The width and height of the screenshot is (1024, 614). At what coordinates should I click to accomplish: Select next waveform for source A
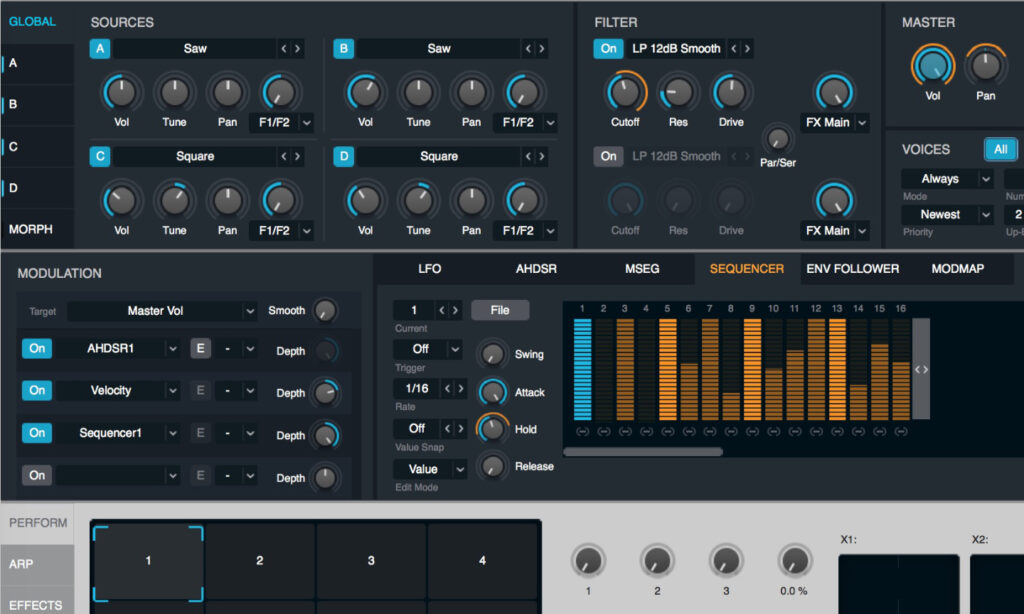[x=298, y=48]
